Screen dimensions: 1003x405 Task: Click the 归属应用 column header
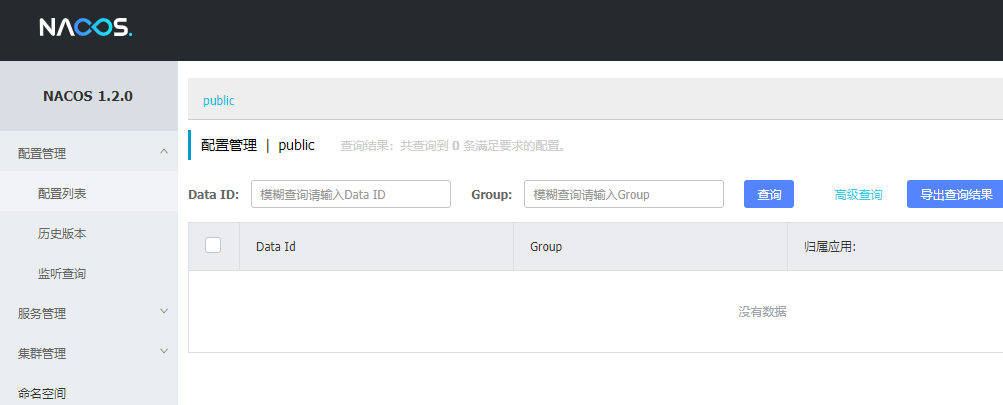pyautogui.click(x=830, y=246)
